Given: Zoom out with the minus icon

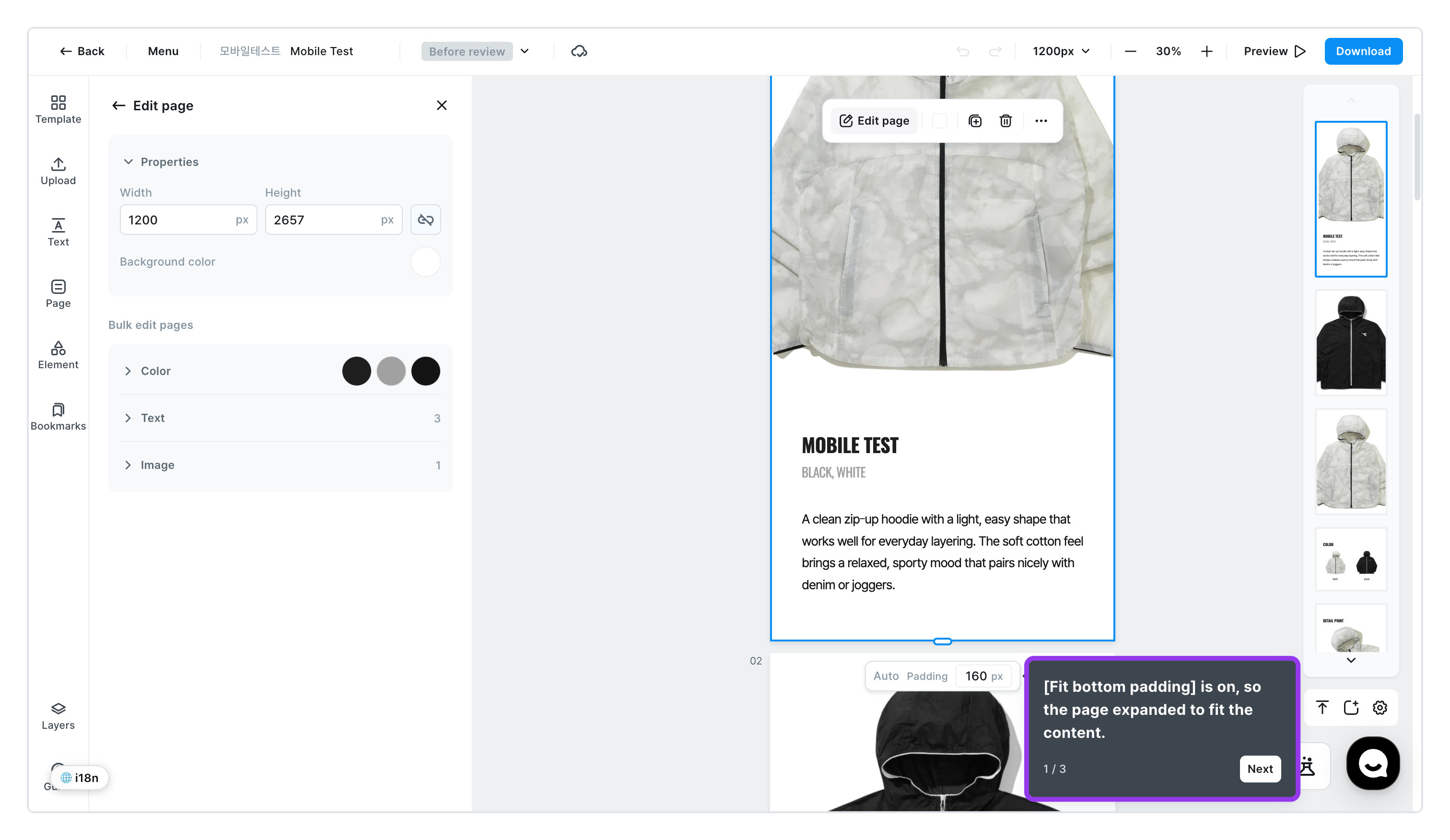Looking at the screenshot, I should 1130,51.
